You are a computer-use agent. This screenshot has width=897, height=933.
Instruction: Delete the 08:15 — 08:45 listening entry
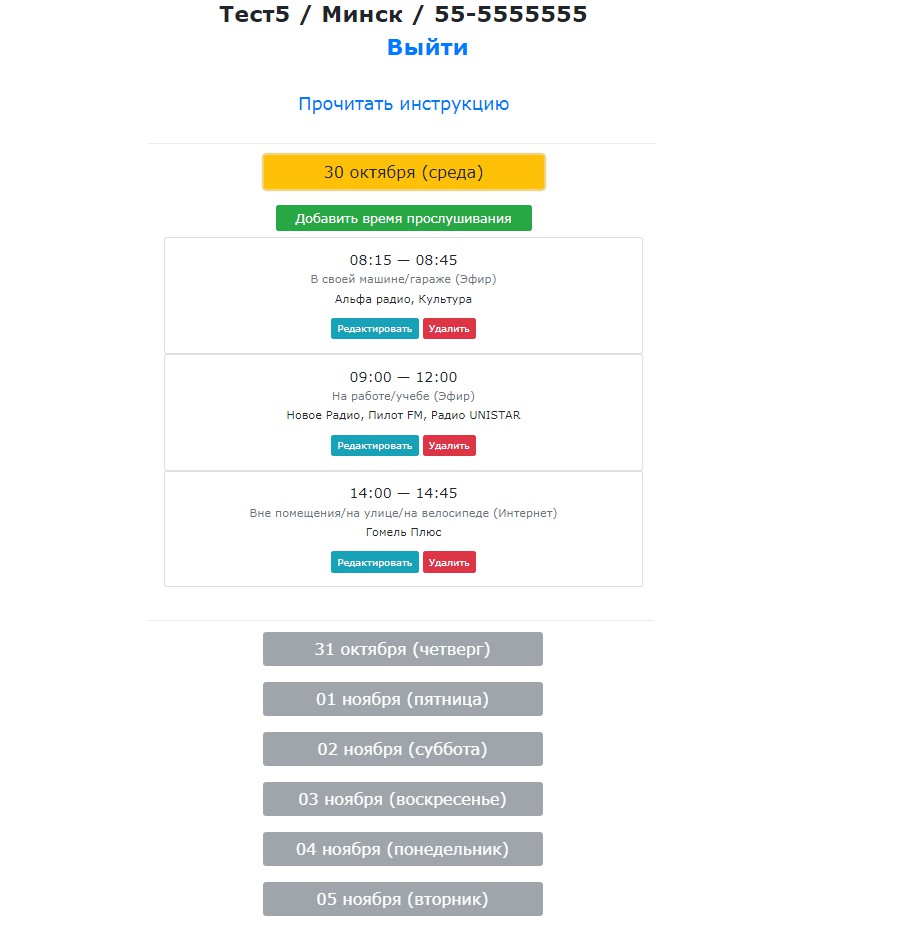point(449,329)
